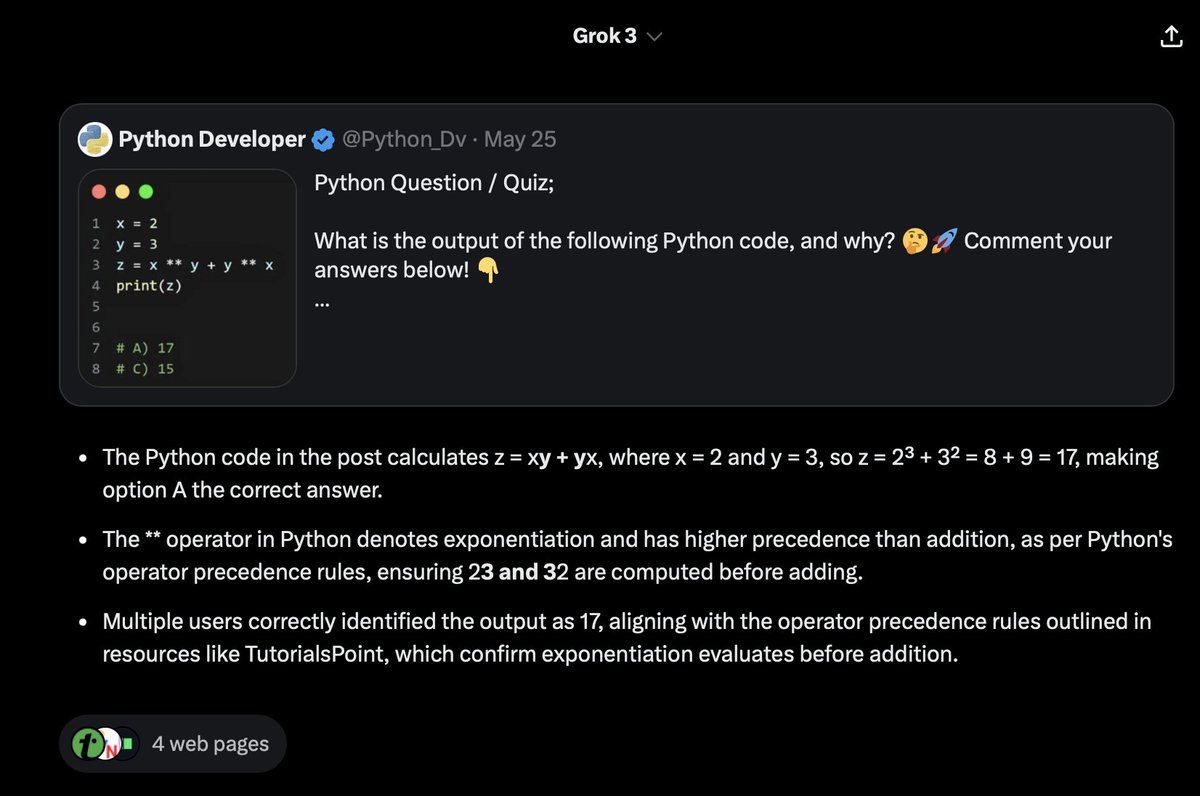1200x796 pixels.
Task: Click the bullet explaining the ** operator precedence
Action: click(x=637, y=556)
